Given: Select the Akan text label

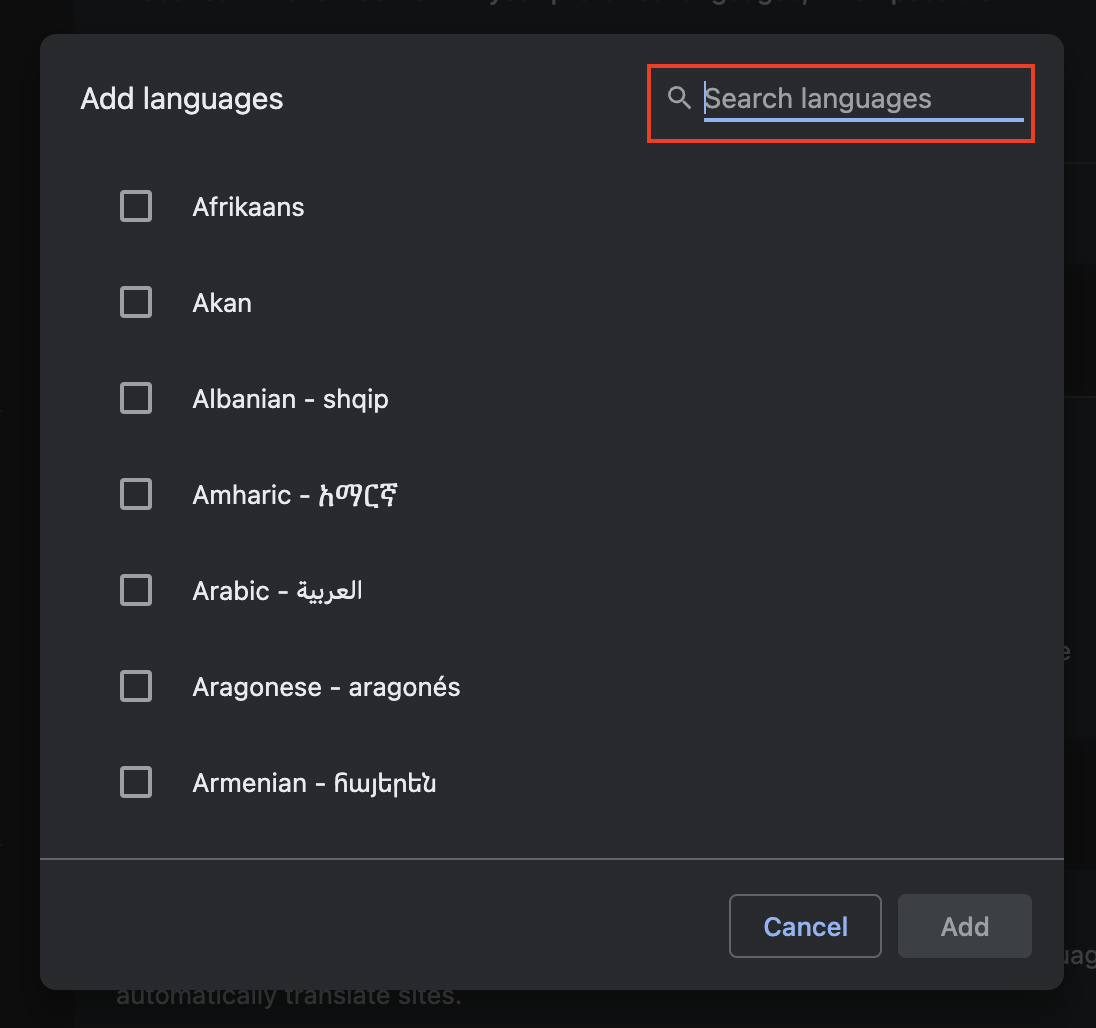Looking at the screenshot, I should tap(222, 303).
